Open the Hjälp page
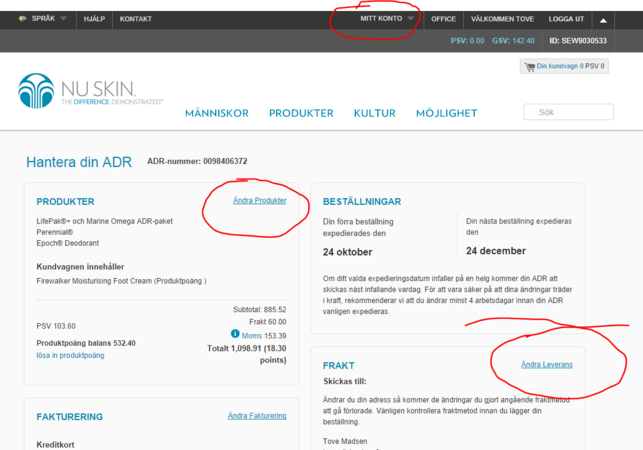Screen dimensions: 643x450 [x=93, y=19]
